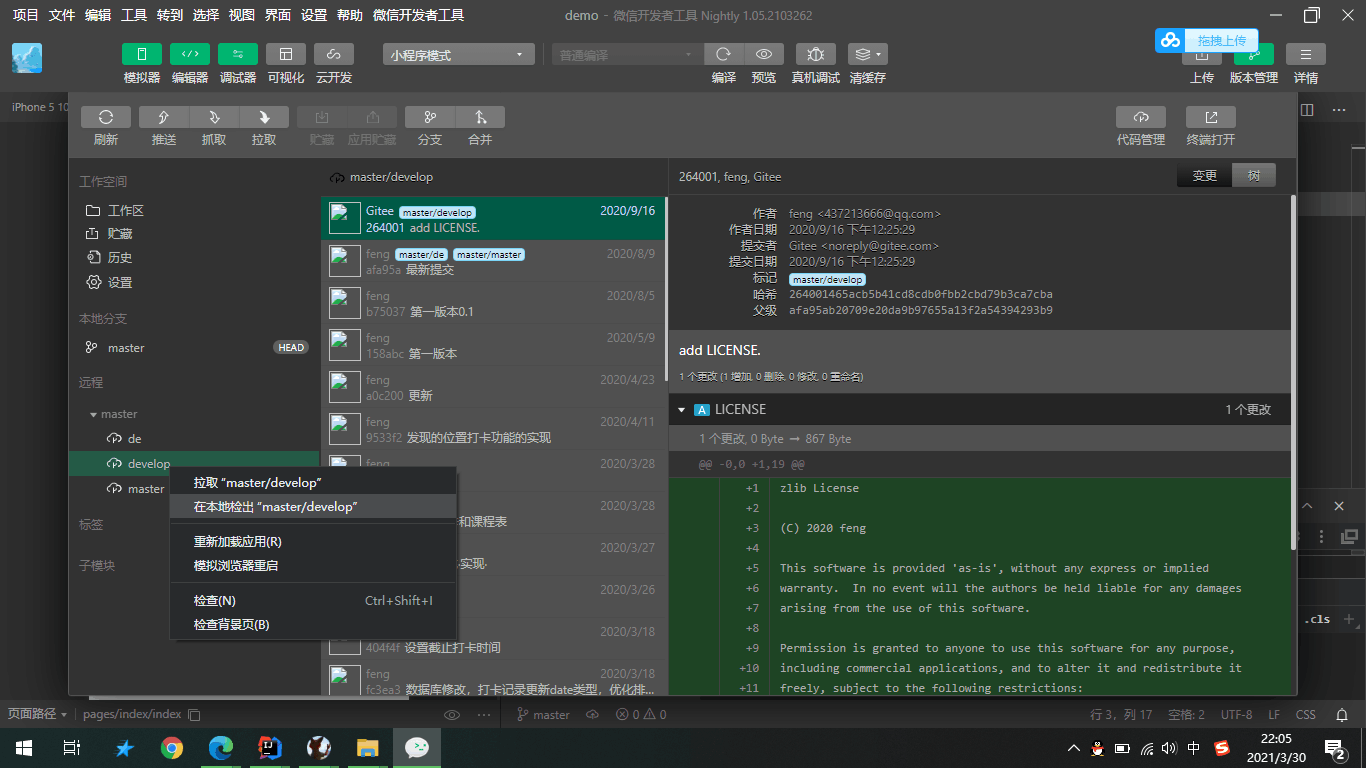Open the stash item in workspace
The height and width of the screenshot is (768, 1366).
194,233
